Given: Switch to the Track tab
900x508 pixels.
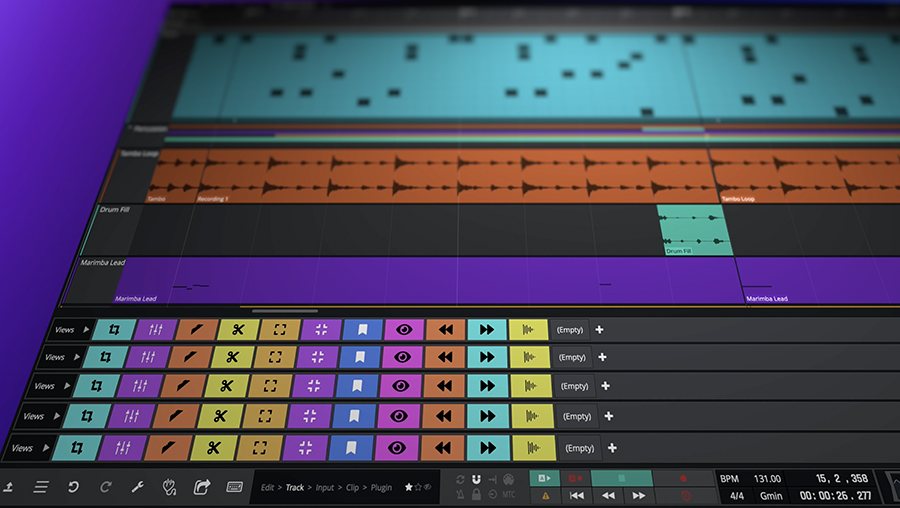Looking at the screenshot, I should click(295, 487).
